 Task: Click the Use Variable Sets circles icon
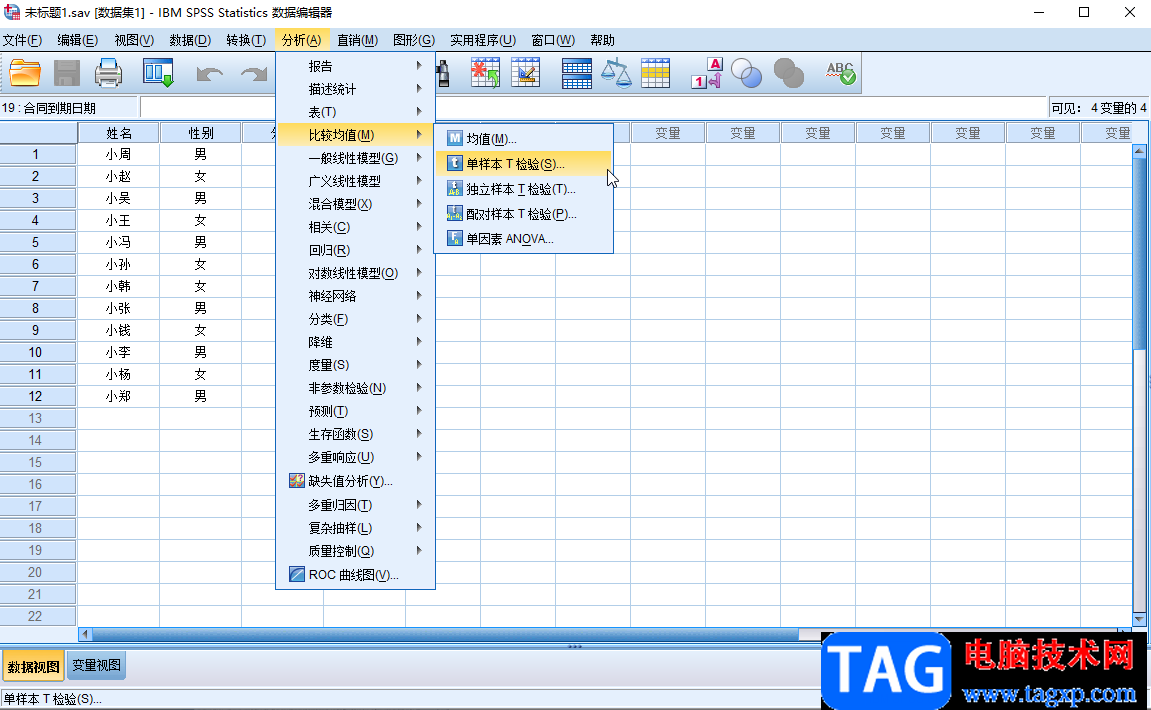tap(747, 73)
